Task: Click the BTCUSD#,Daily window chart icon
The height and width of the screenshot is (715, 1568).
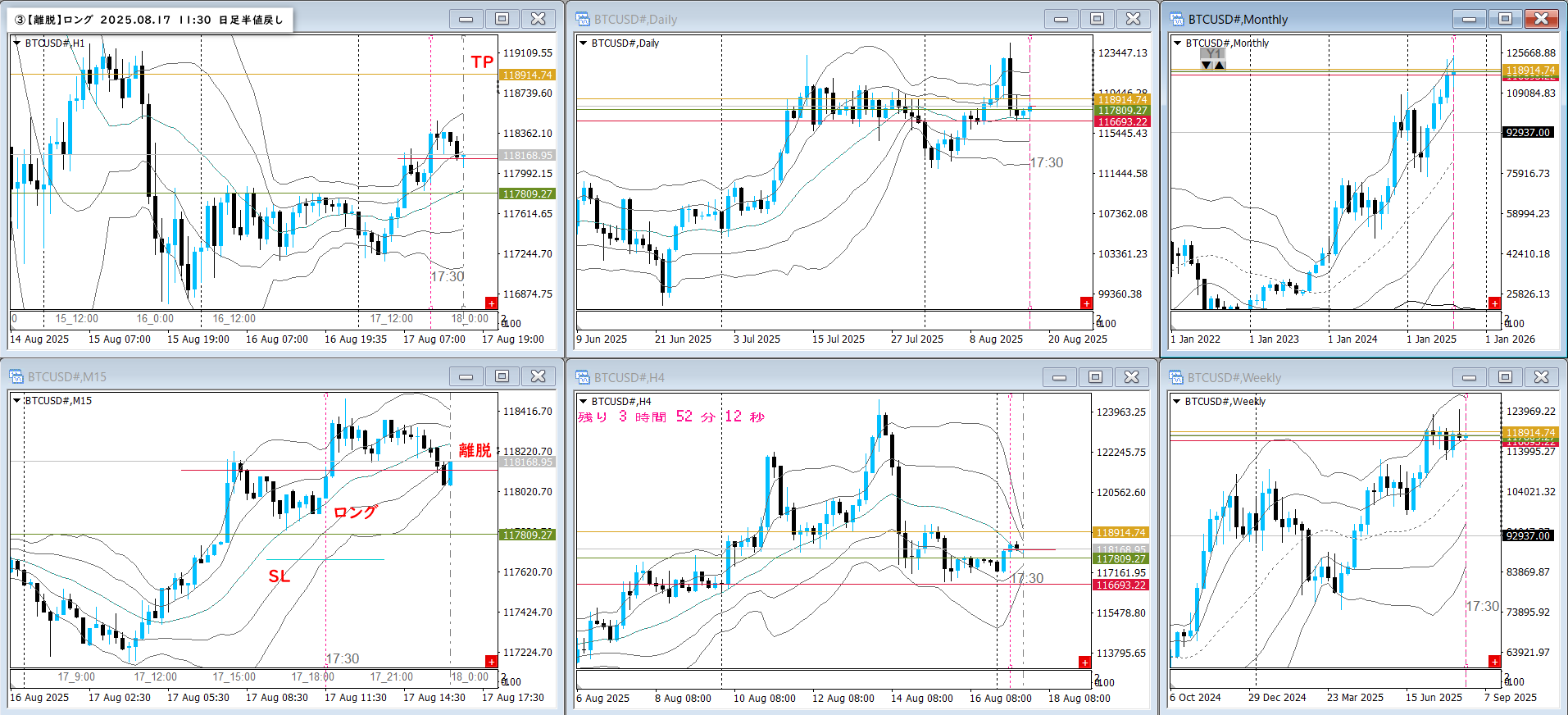Action: 583,19
